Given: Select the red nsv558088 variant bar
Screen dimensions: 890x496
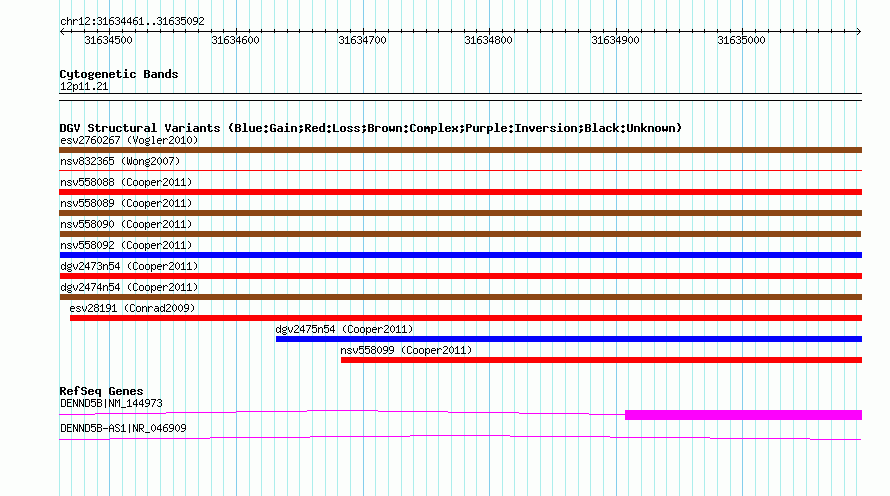Looking at the screenshot, I should [x=460, y=192].
